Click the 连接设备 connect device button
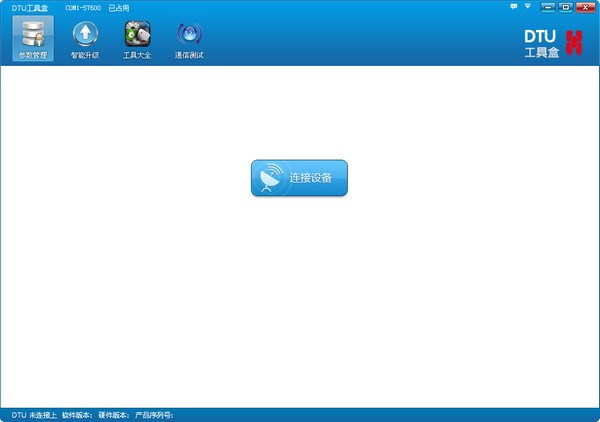600x422 pixels. [299, 178]
